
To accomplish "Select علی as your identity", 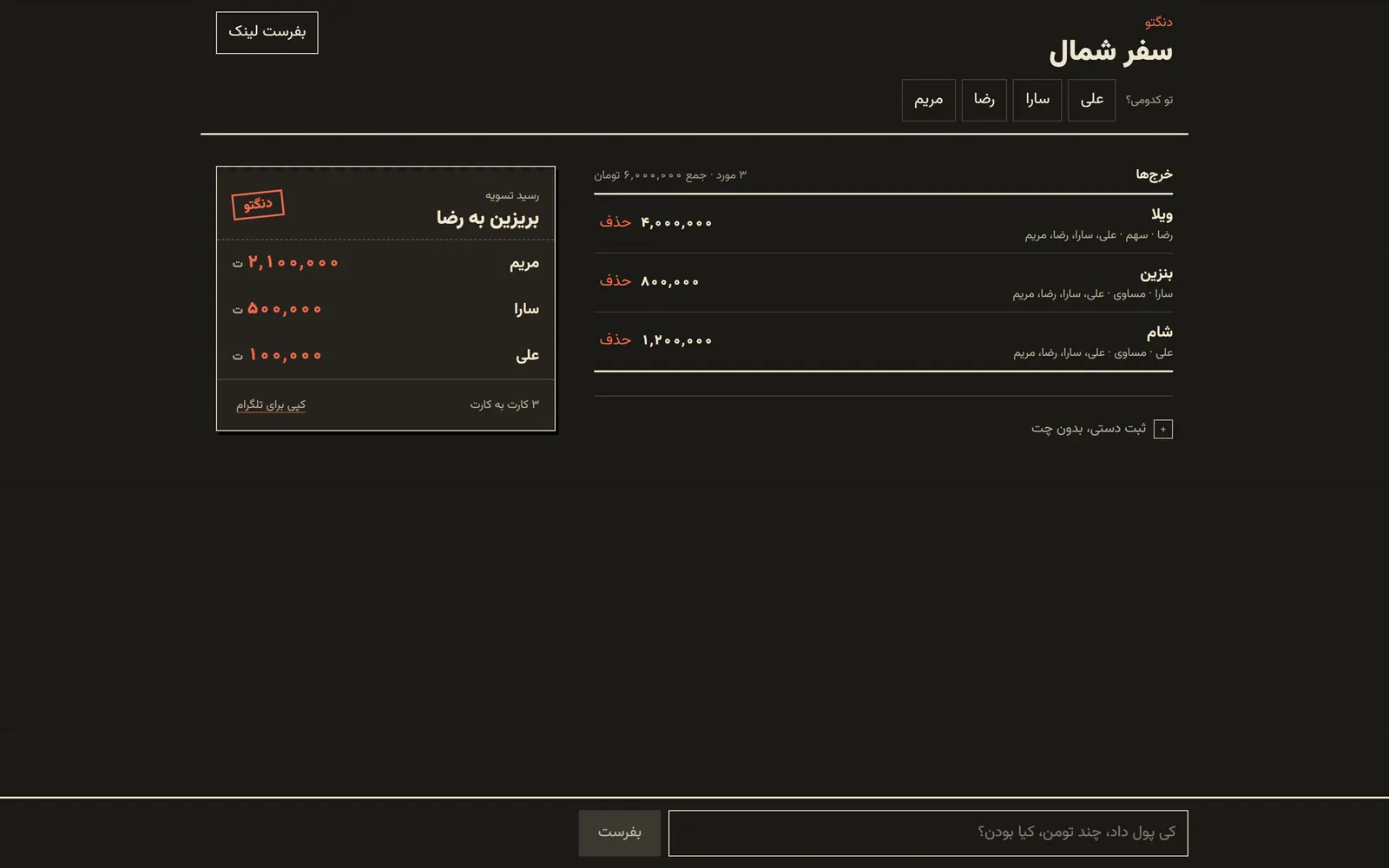I will (x=1091, y=100).
